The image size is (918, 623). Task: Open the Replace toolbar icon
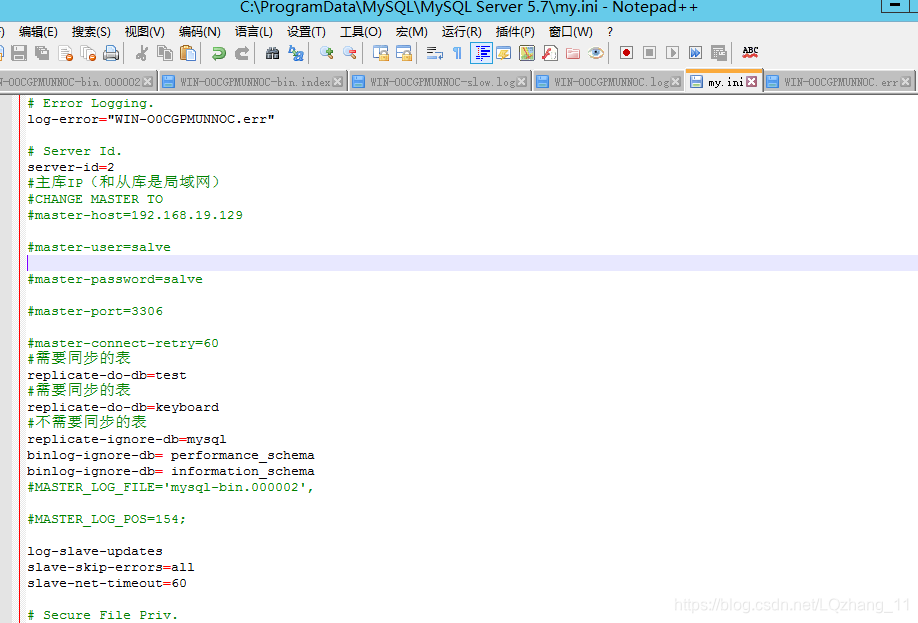pos(296,53)
